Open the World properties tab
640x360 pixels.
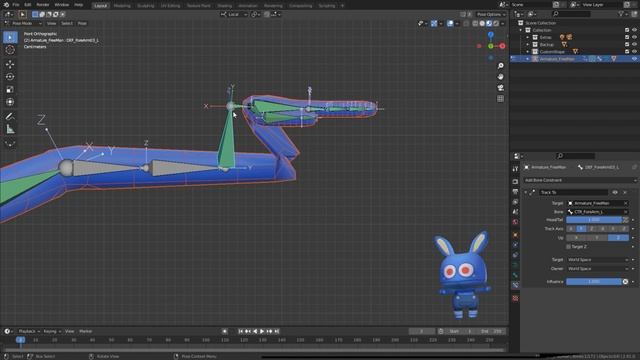(x=515, y=222)
